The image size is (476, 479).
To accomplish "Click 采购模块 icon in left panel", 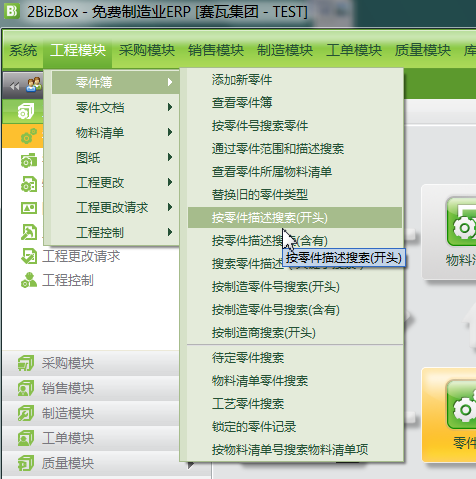I will 26,363.
